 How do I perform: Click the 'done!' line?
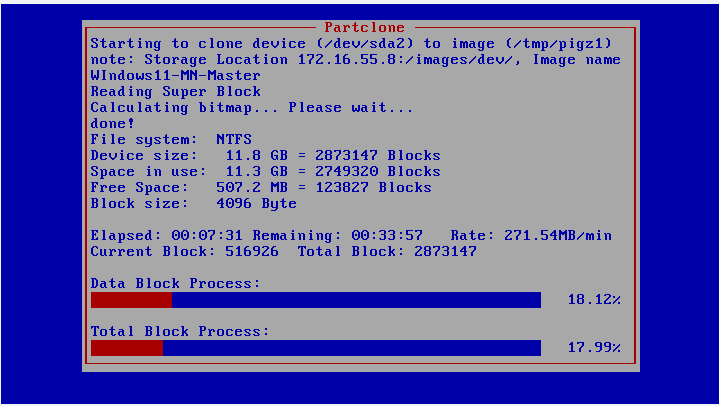pos(112,123)
